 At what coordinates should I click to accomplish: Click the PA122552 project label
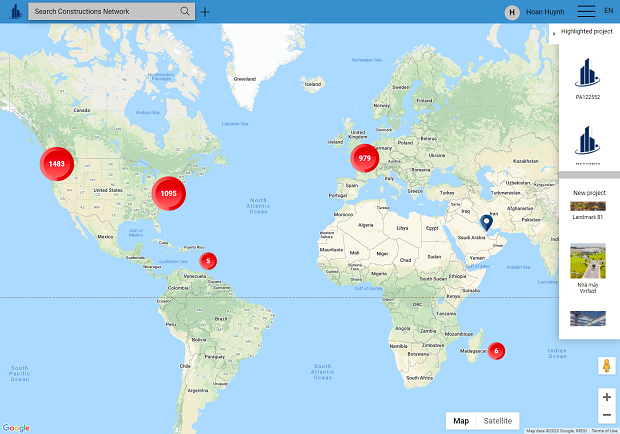588,97
